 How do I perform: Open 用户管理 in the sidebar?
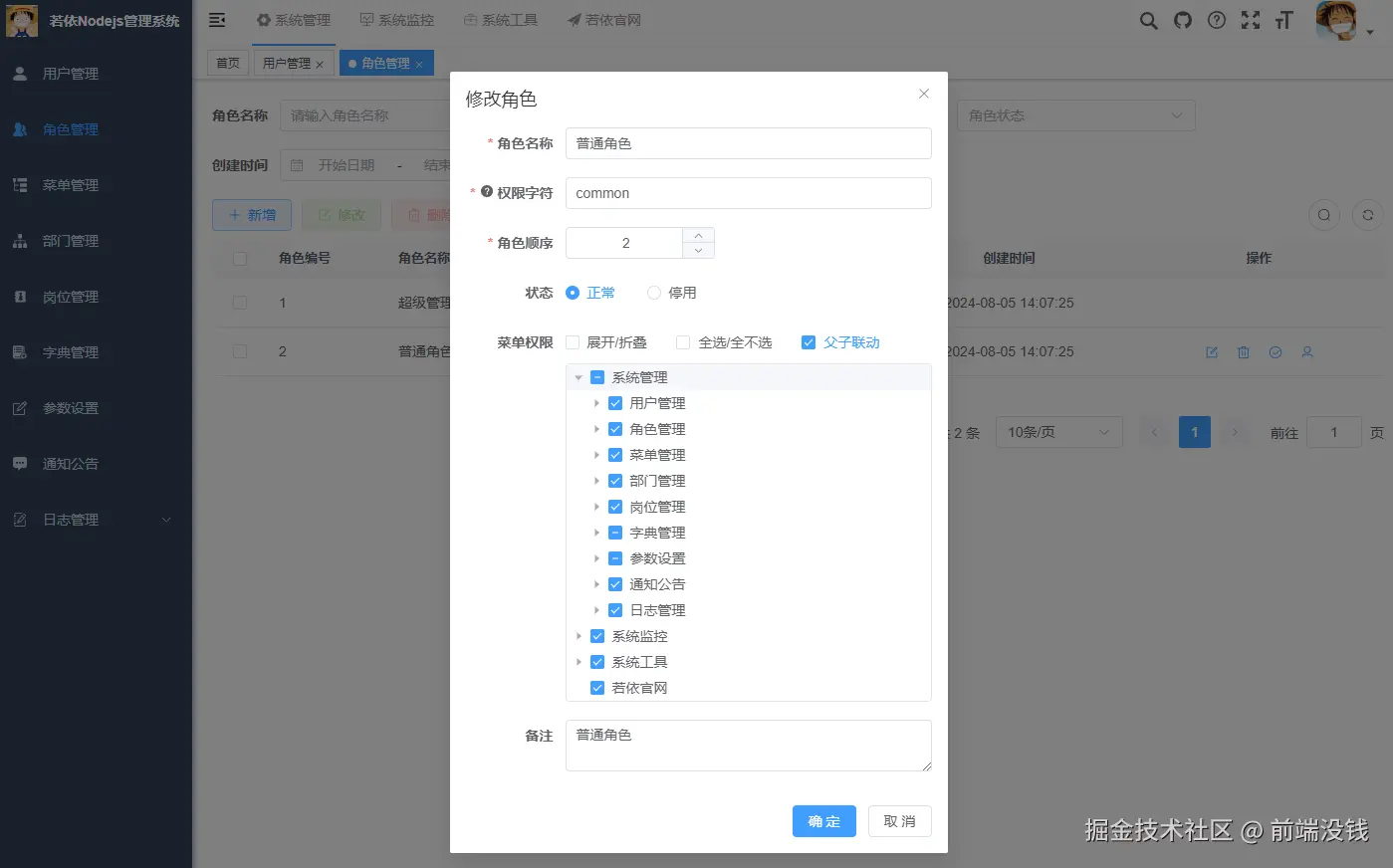[96, 74]
